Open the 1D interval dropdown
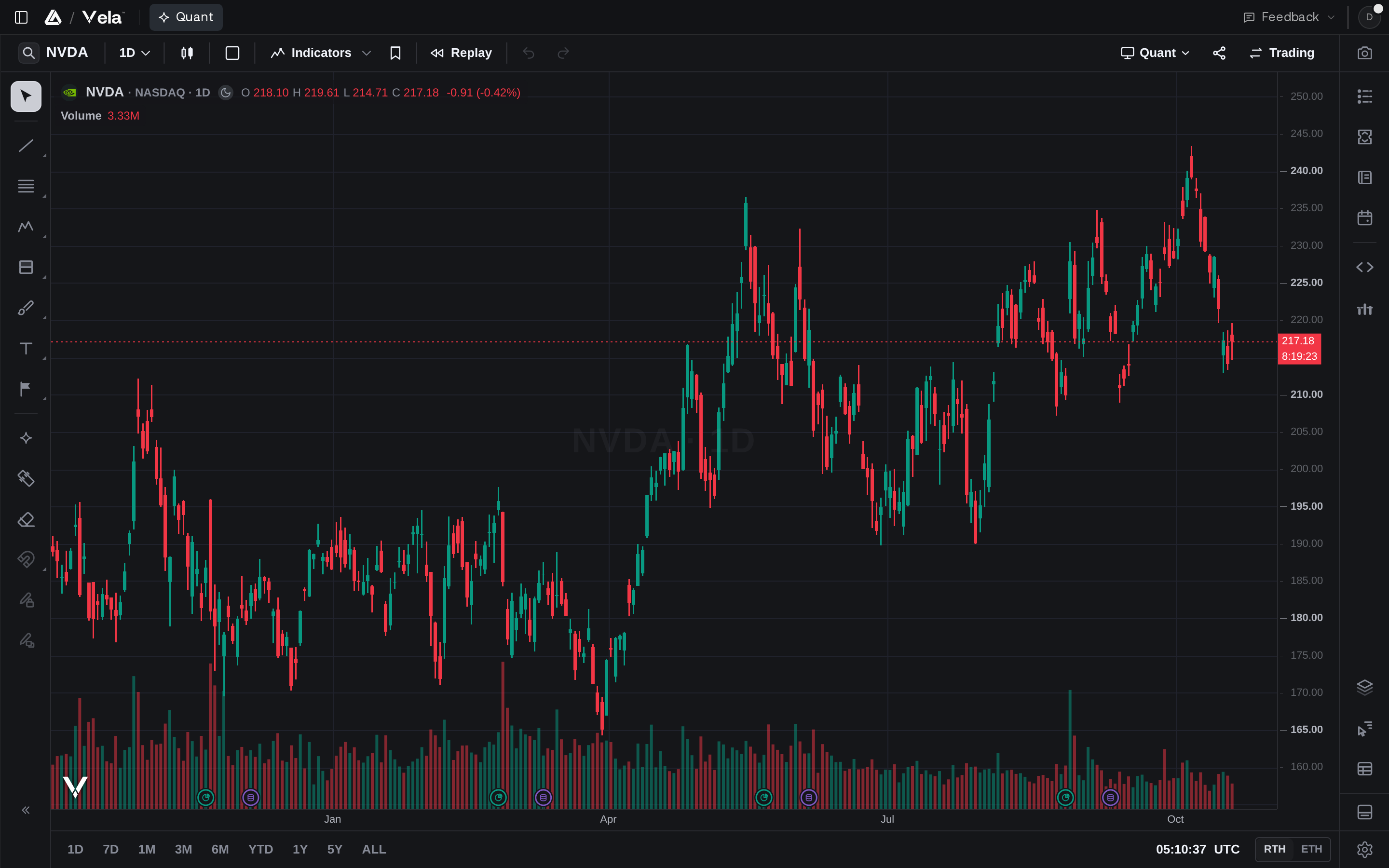Screen dimensions: 1389x868 (134, 53)
